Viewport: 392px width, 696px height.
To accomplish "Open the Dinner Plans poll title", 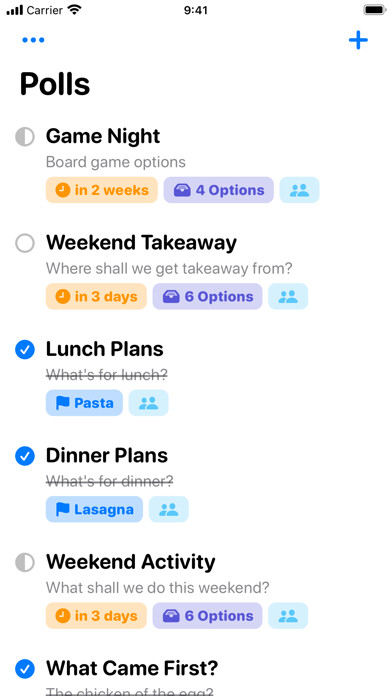I will 107,456.
